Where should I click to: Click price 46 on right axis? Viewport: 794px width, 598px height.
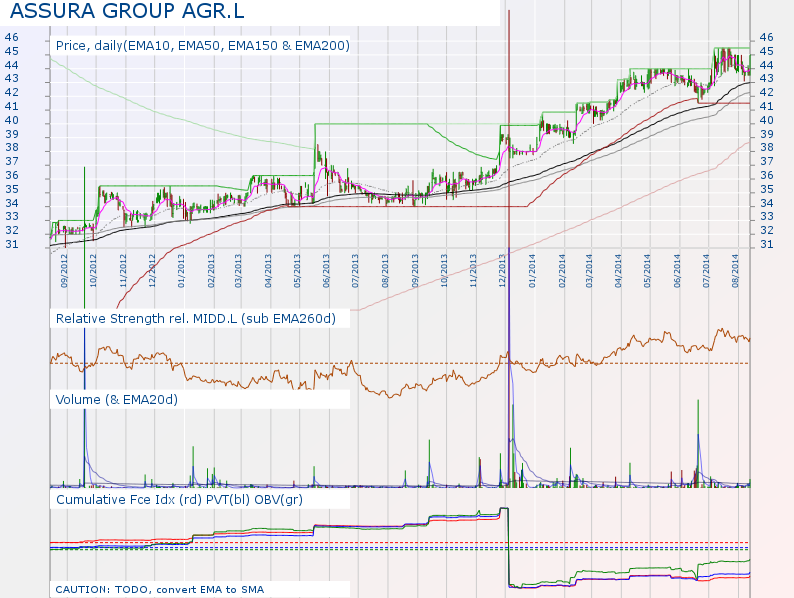coord(767,37)
